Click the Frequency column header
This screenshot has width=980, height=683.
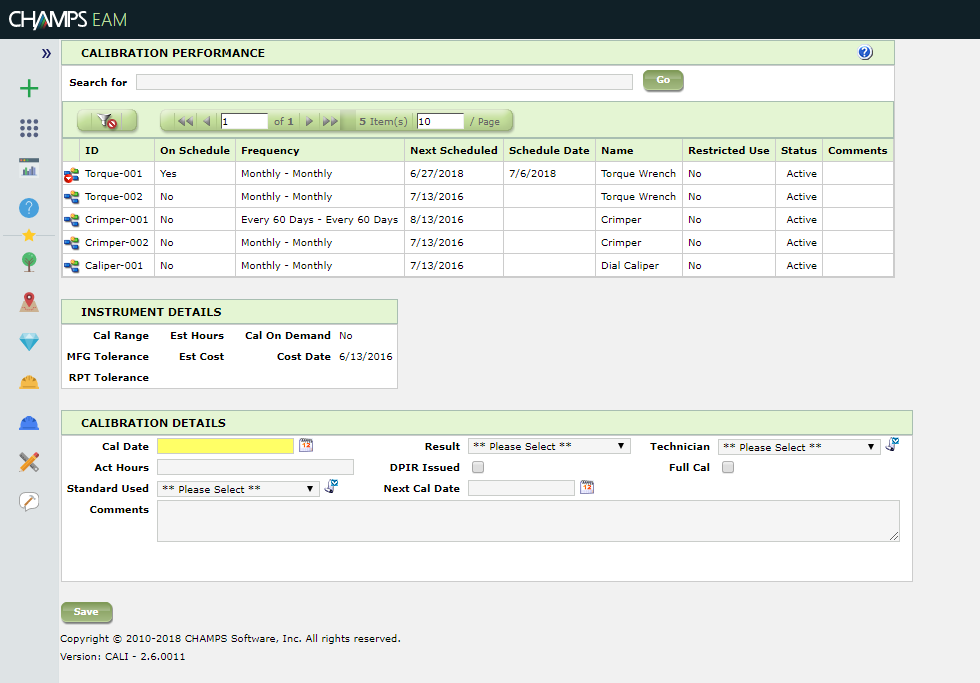[270, 150]
